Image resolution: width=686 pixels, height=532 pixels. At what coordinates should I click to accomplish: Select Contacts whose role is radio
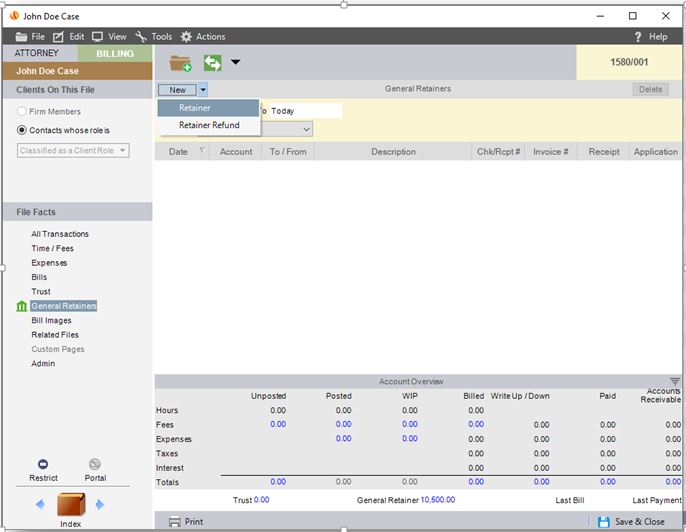(21, 130)
